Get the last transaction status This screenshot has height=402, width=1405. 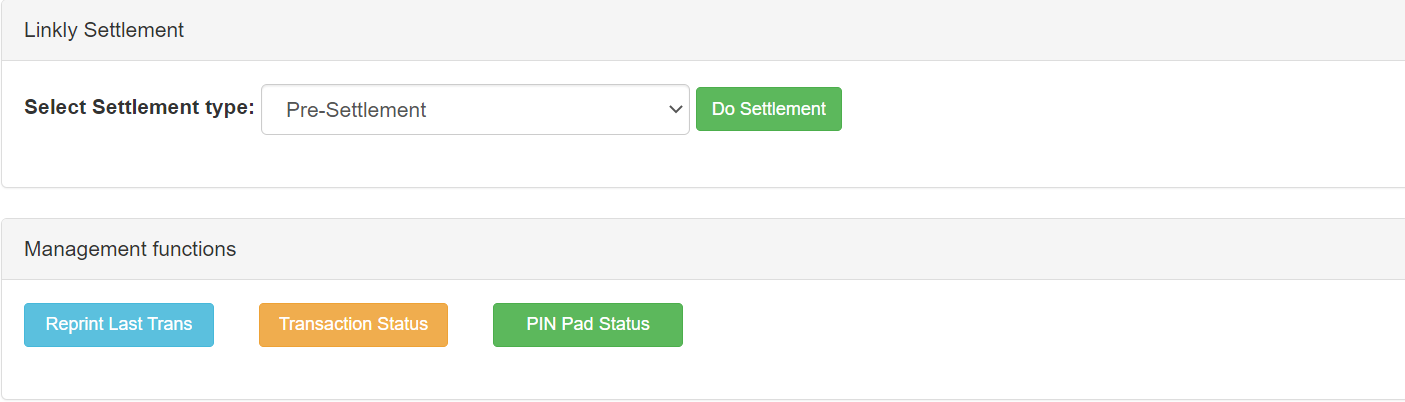(353, 324)
